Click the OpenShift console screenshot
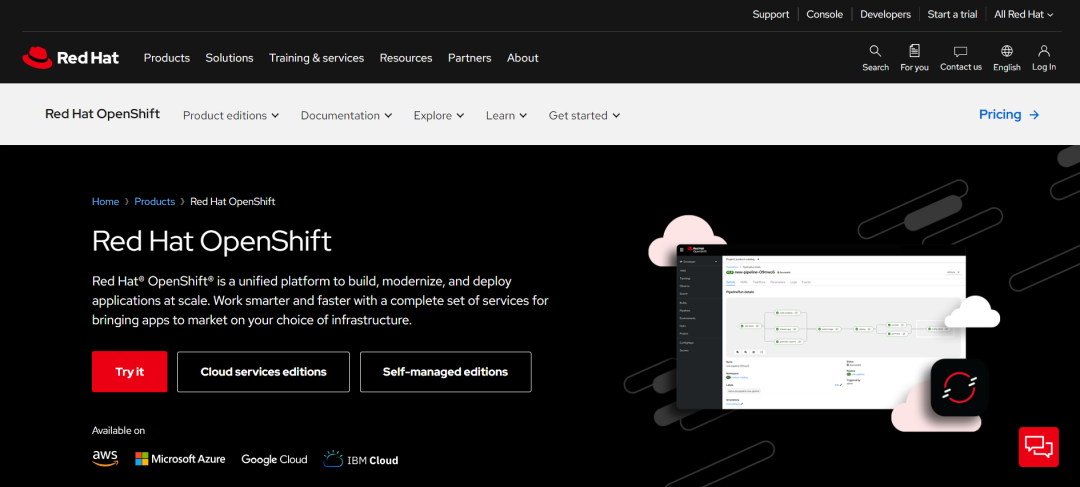1080x487 pixels. [822, 327]
